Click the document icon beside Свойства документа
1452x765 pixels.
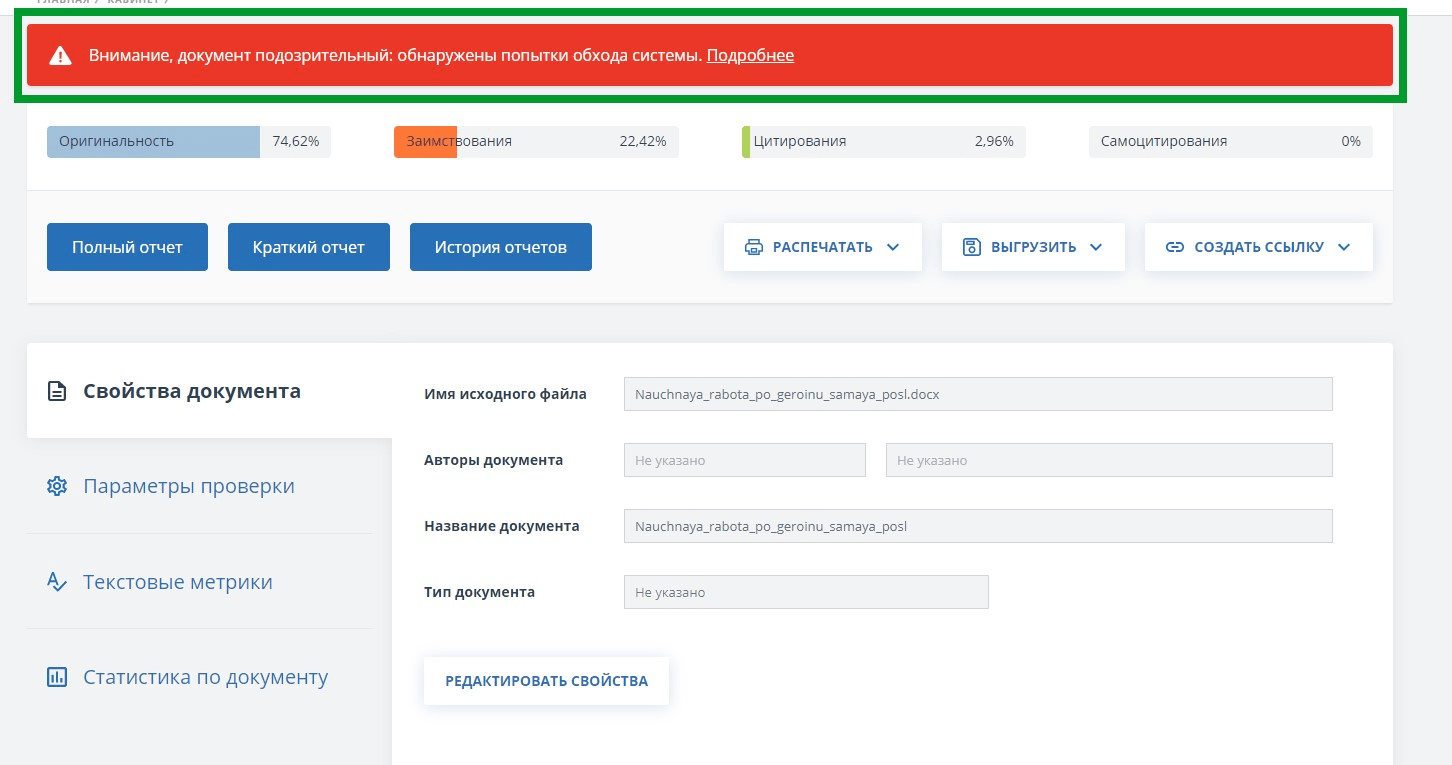57,391
